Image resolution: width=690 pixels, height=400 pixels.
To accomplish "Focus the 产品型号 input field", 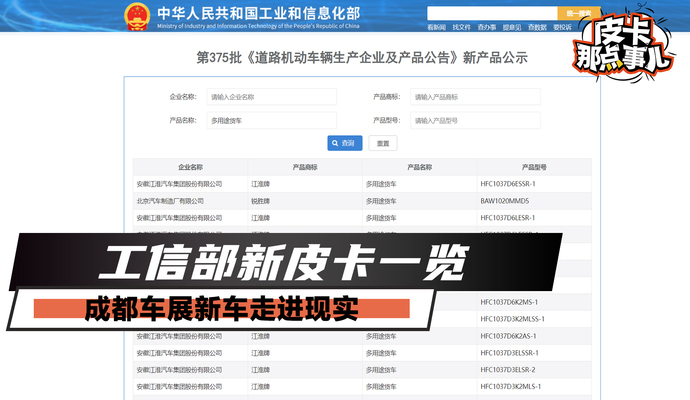I will pos(475,120).
